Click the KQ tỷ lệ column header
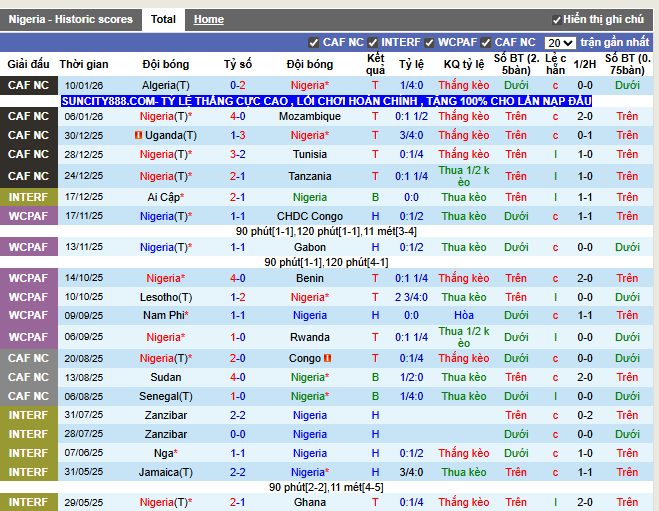 464,64
